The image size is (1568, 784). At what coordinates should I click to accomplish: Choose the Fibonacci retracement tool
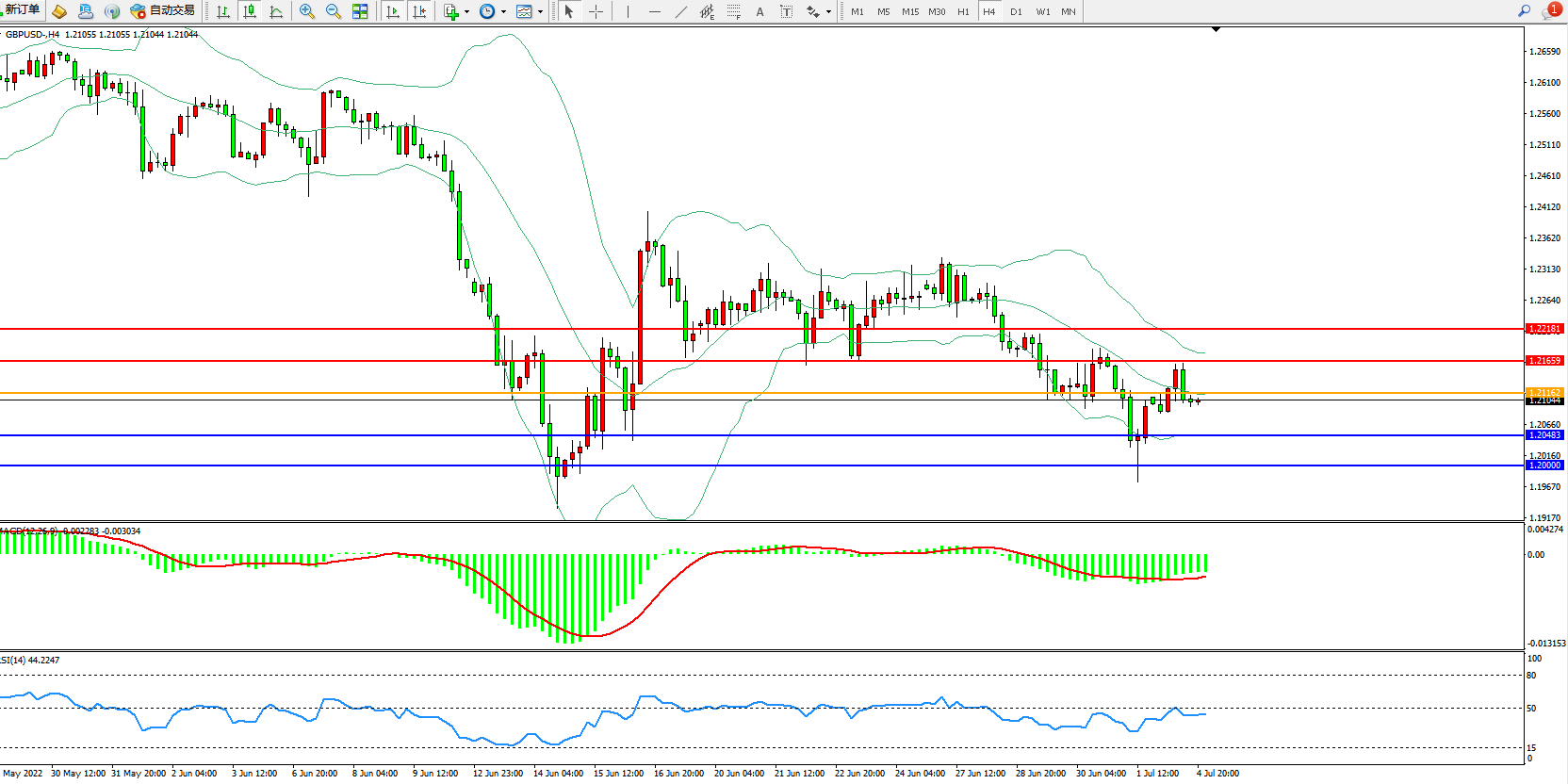pos(733,11)
